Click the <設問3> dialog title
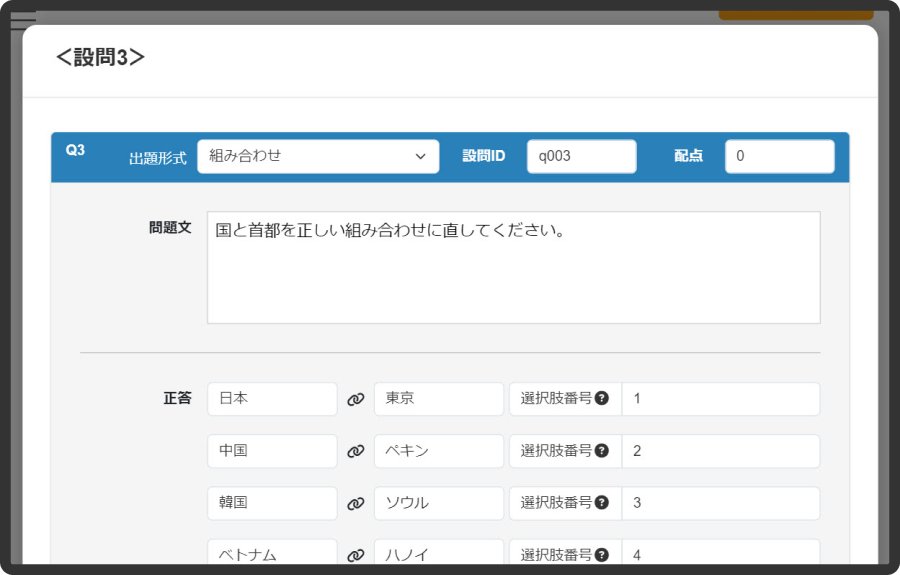Viewport: 900px width, 575px height. pyautogui.click(x=100, y=57)
